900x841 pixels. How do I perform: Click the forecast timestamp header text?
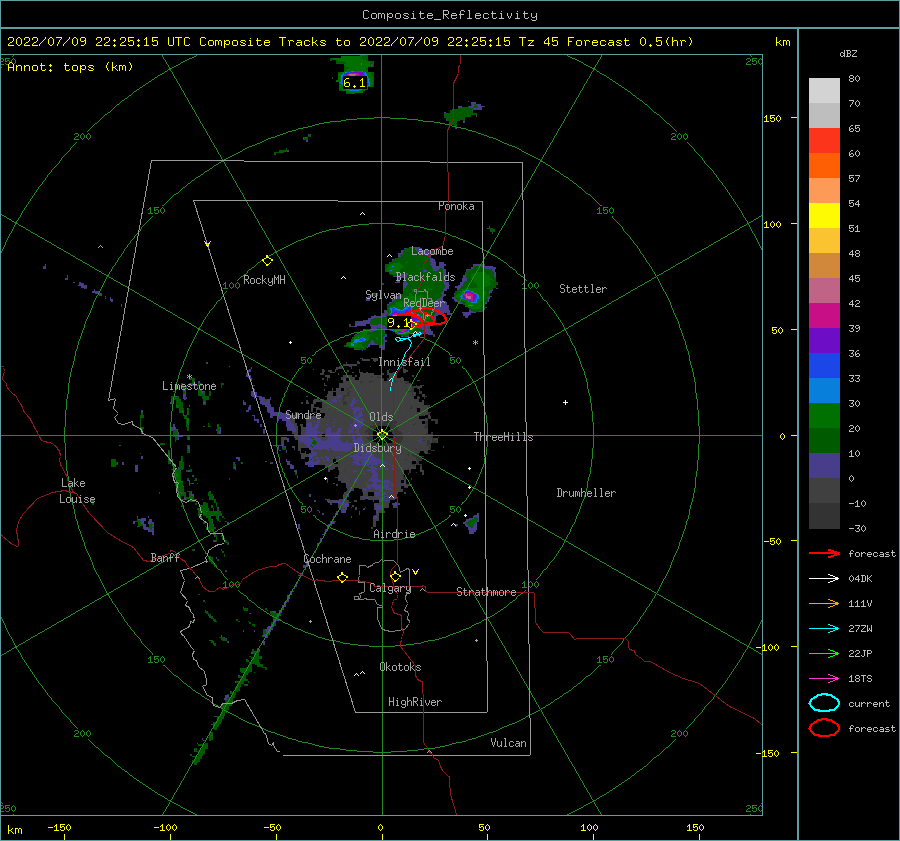(x=350, y=42)
